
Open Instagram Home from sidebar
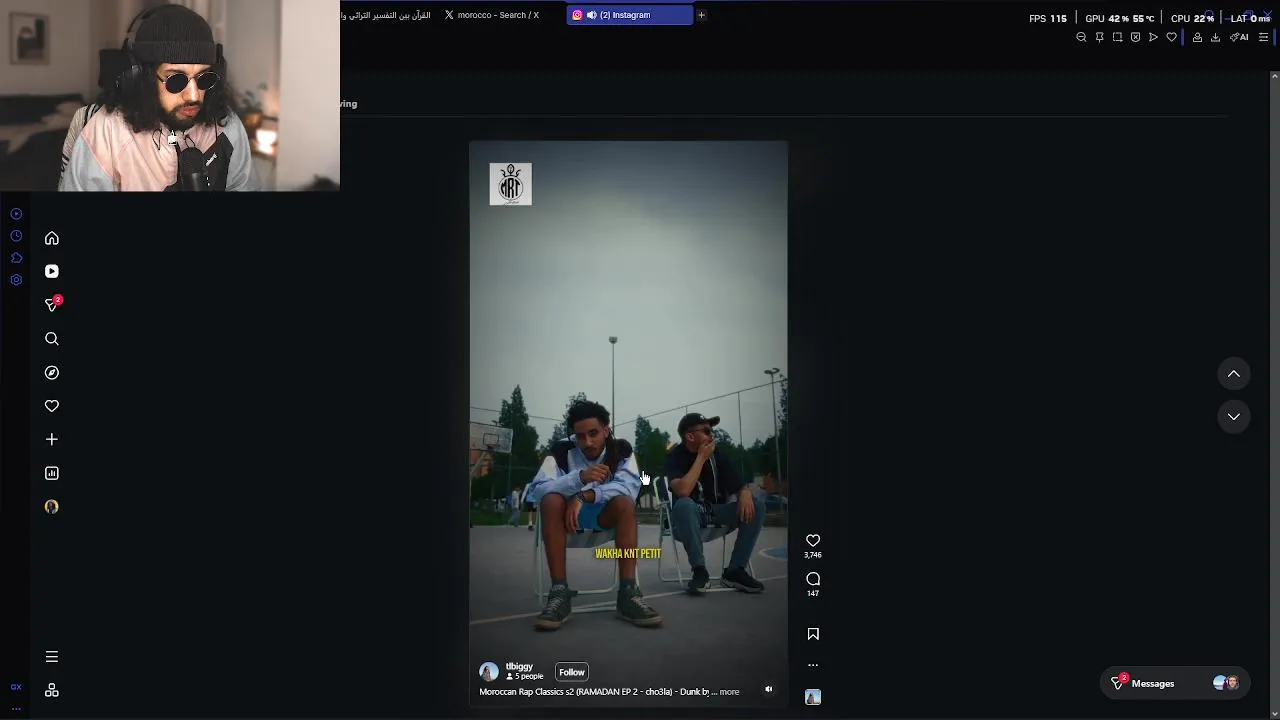click(x=52, y=238)
